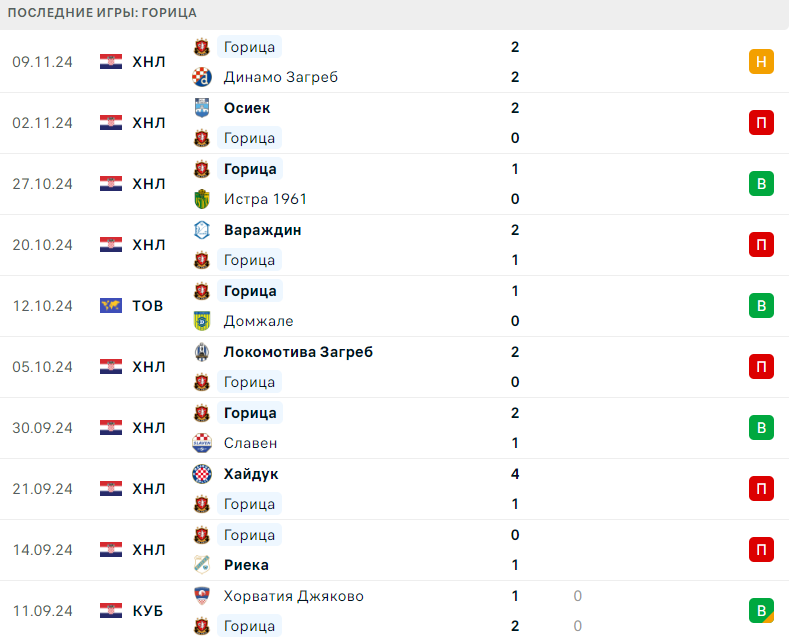Click the Lokomotiva Zagreb crest icon
The width and height of the screenshot is (792, 641).
[202, 352]
